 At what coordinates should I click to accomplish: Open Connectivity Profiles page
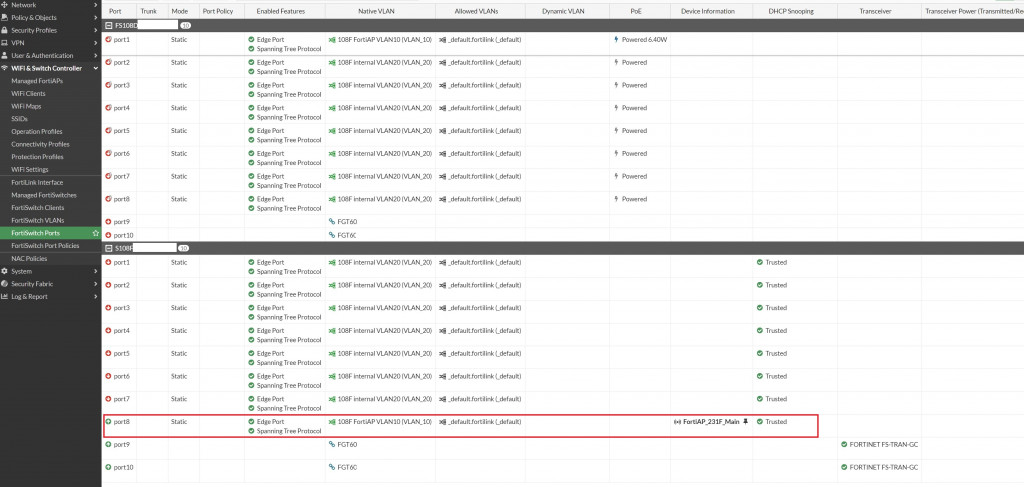pyautogui.click(x=40, y=144)
